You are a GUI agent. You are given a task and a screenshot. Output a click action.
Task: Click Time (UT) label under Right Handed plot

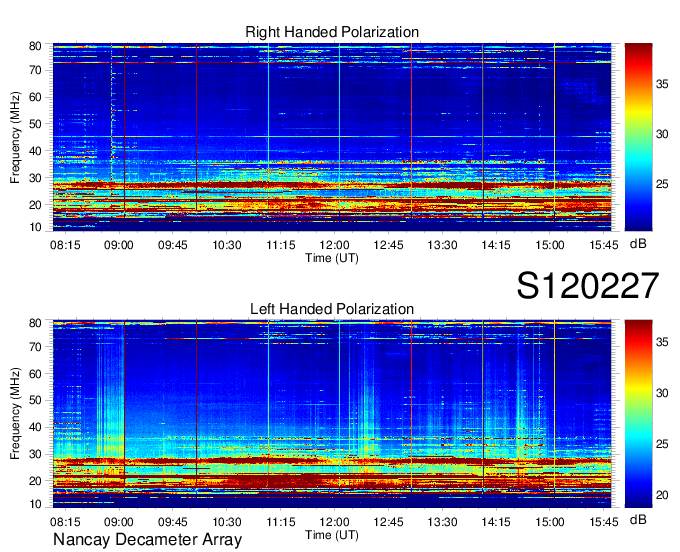click(332, 258)
